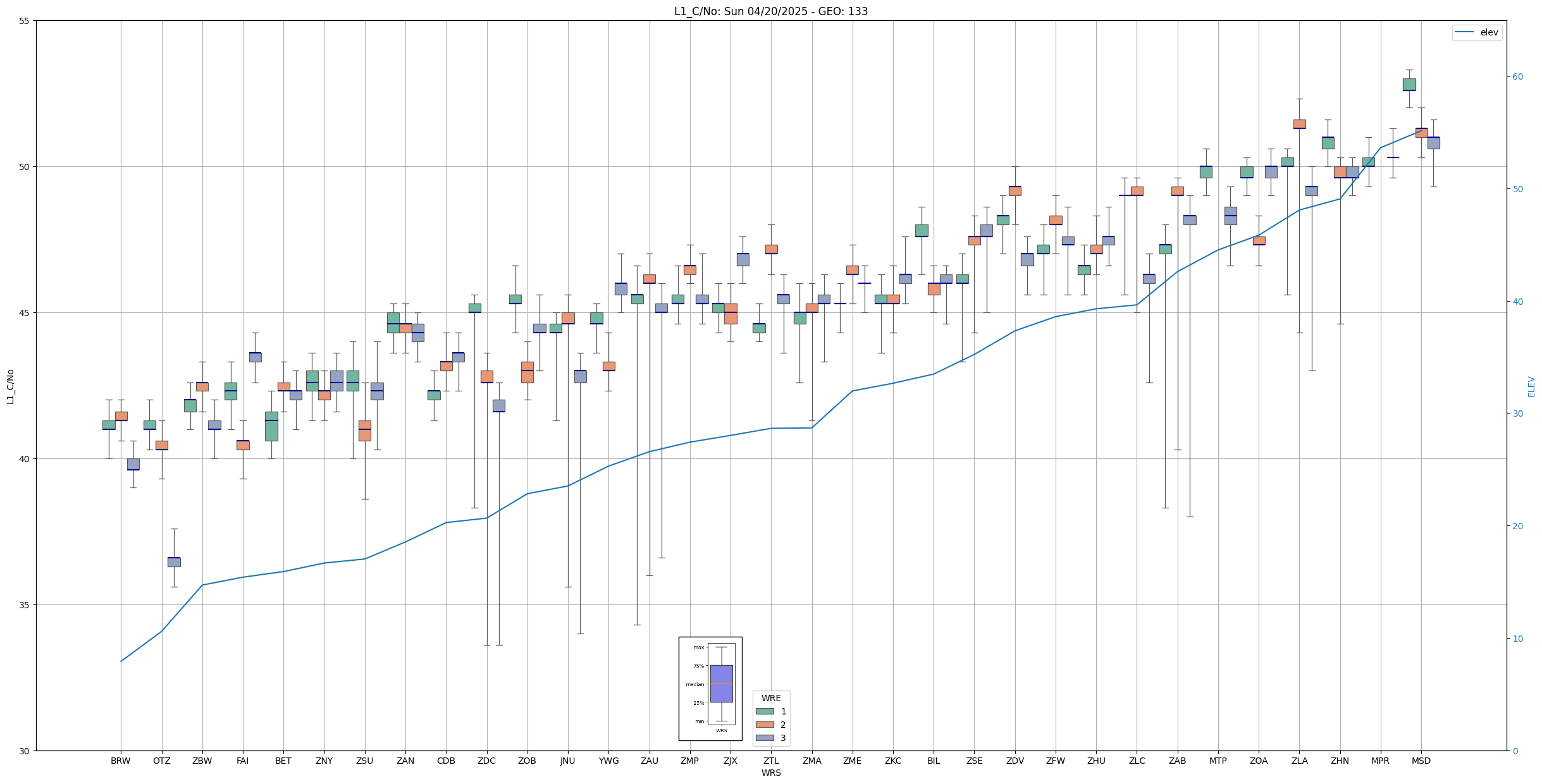This screenshot has width=1542, height=784.
Task: Click the ELEV right axis label
Action: pyautogui.click(x=1531, y=386)
